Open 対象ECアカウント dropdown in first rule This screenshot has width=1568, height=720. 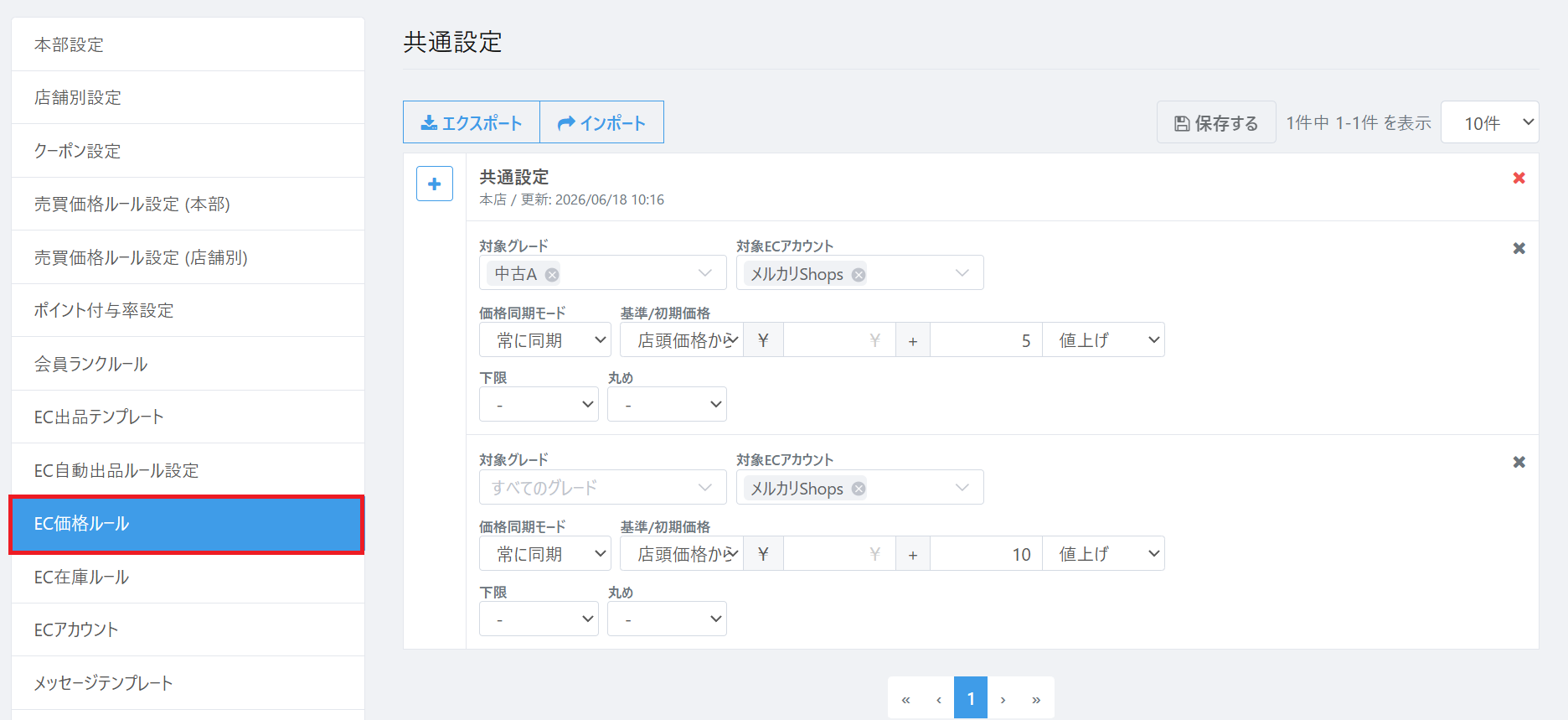coord(860,272)
